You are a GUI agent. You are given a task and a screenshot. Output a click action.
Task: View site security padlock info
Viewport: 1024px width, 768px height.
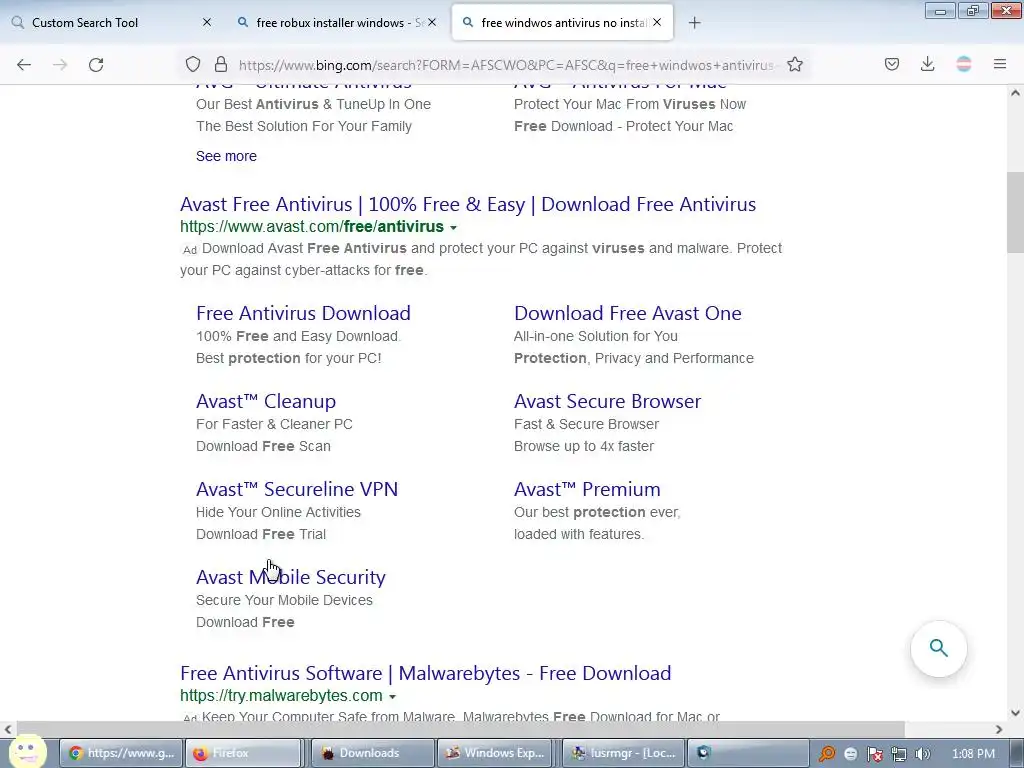tap(221, 64)
